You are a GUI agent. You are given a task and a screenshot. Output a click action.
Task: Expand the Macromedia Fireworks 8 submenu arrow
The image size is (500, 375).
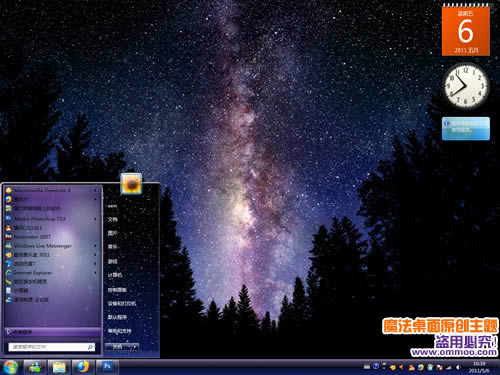click(96, 190)
